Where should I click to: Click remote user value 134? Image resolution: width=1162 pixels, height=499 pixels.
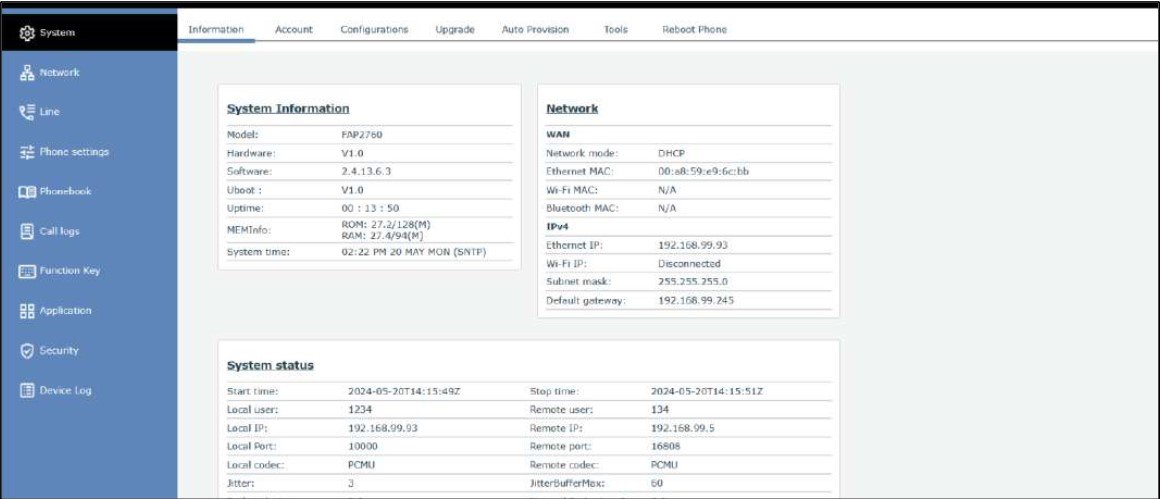[x=660, y=409]
